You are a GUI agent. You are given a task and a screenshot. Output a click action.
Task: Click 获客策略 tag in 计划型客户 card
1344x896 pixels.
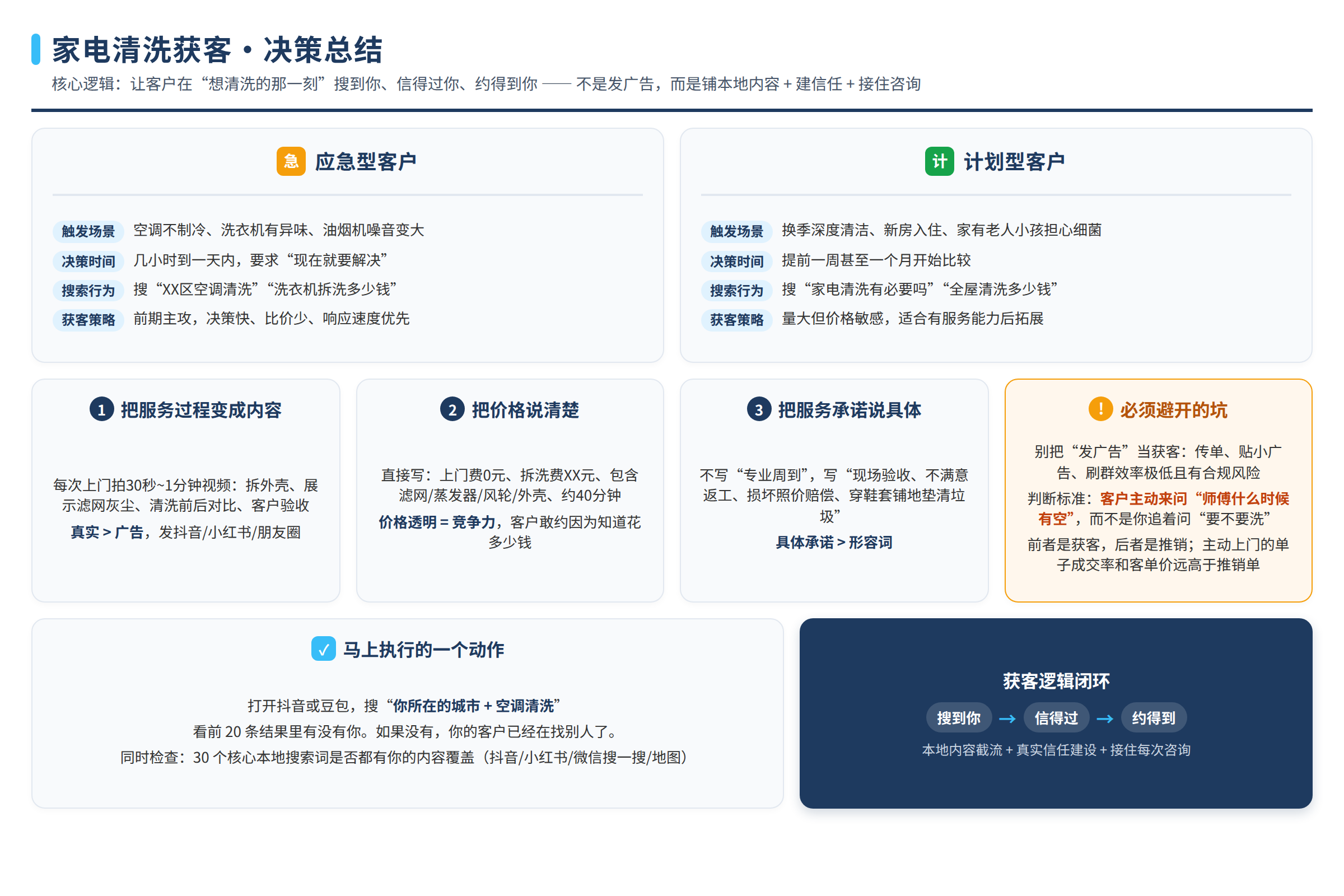click(x=737, y=319)
